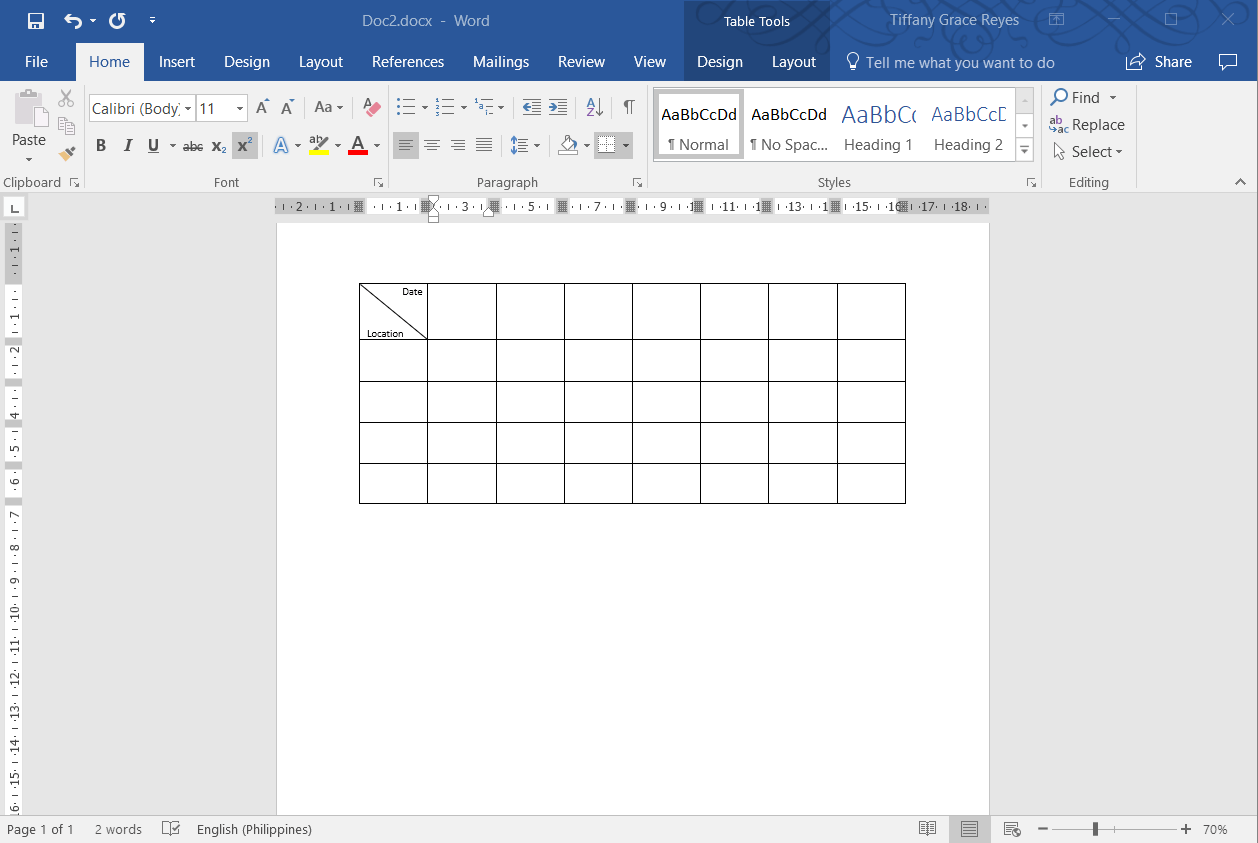The image size is (1258, 843).
Task: Click the Clear All Formatting eraser icon
Action: (x=372, y=107)
